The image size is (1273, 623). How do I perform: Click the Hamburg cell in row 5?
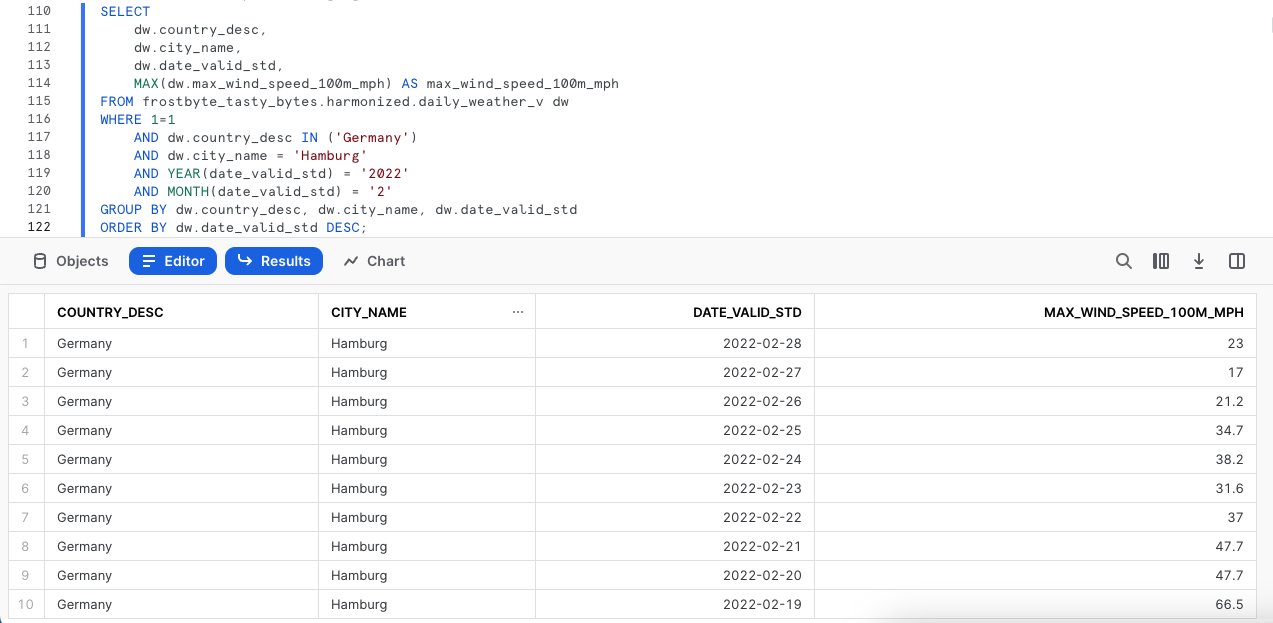[359, 459]
